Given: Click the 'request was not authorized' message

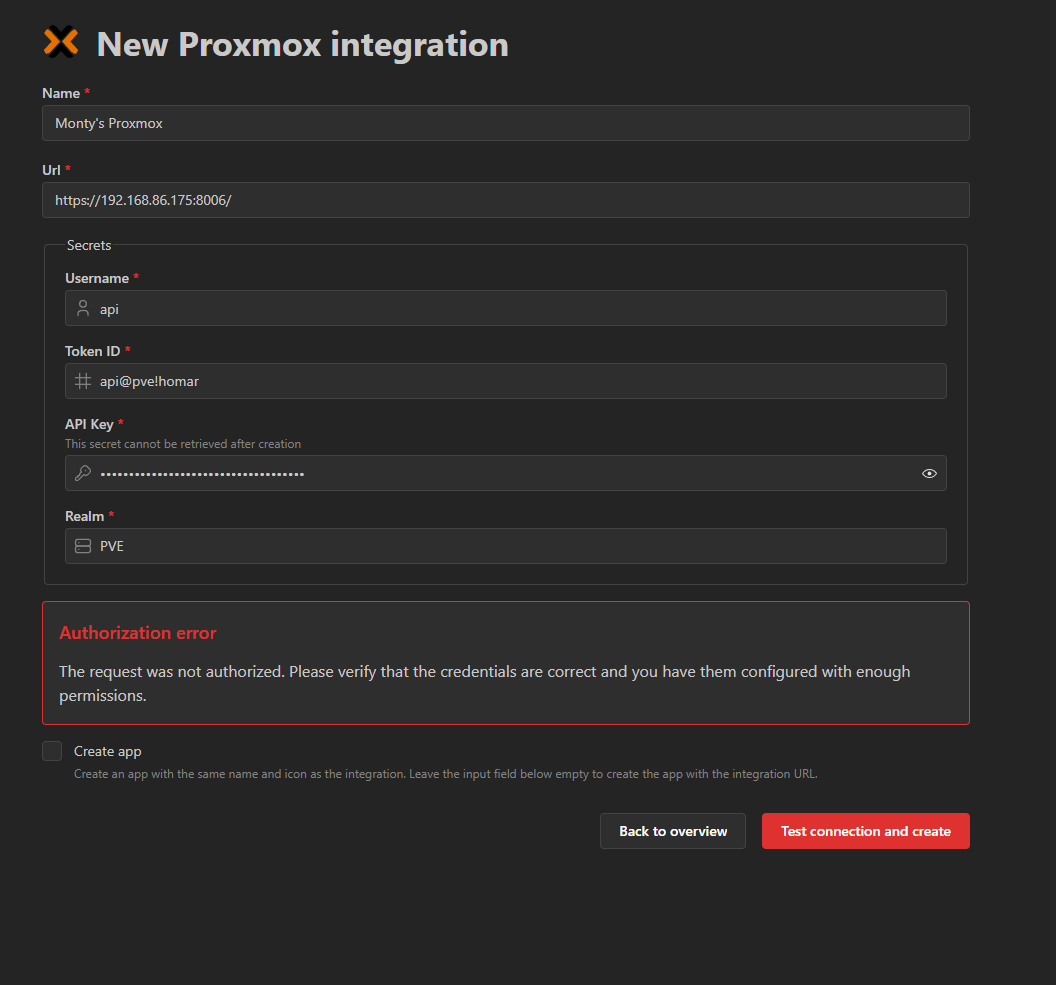Looking at the screenshot, I should point(485,683).
